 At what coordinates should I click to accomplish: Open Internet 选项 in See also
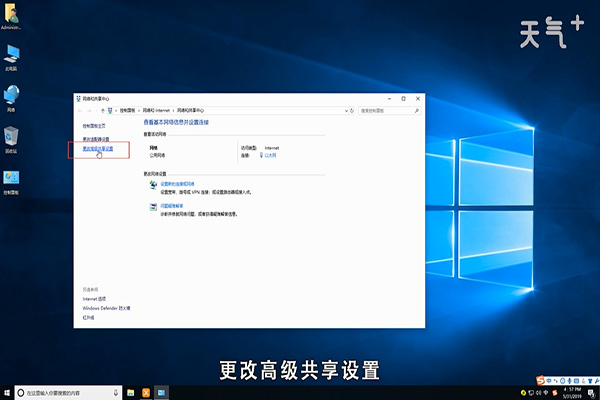point(94,299)
